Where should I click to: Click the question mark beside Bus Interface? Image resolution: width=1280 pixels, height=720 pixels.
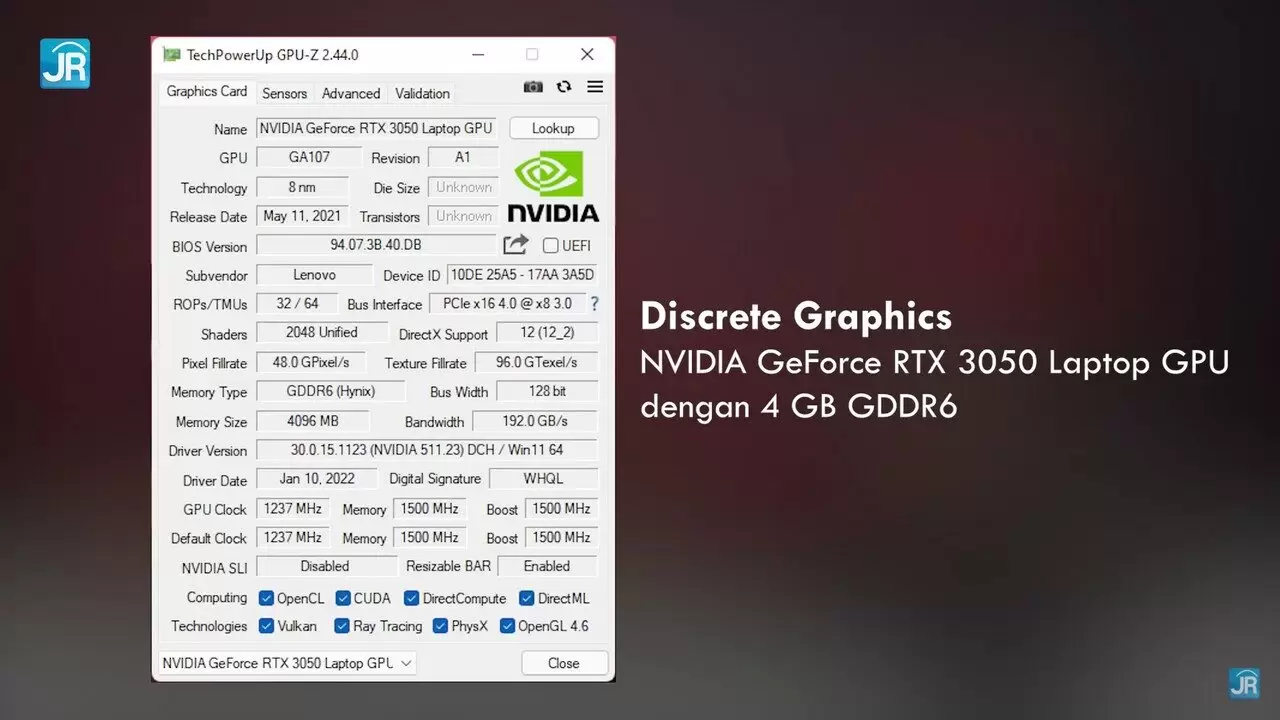pyautogui.click(x=595, y=304)
